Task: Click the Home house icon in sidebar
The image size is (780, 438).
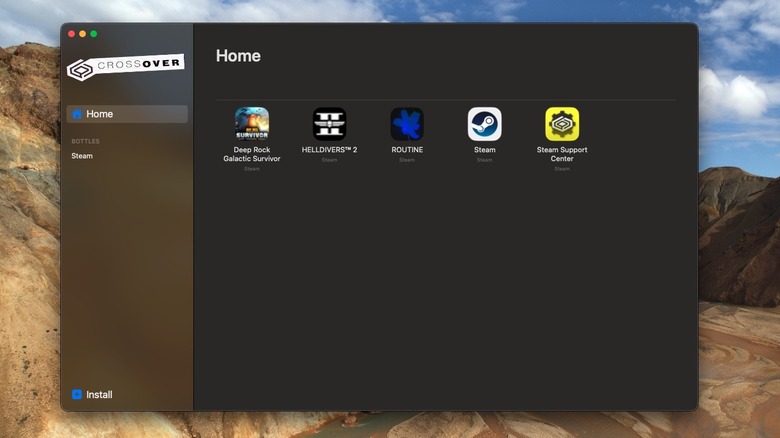Action: click(x=77, y=114)
